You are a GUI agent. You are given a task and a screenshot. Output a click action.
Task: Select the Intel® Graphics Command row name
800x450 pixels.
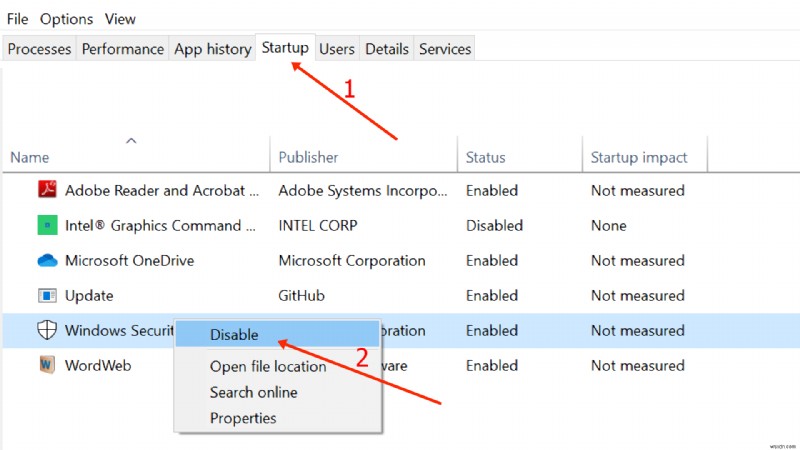pyautogui.click(x=160, y=226)
